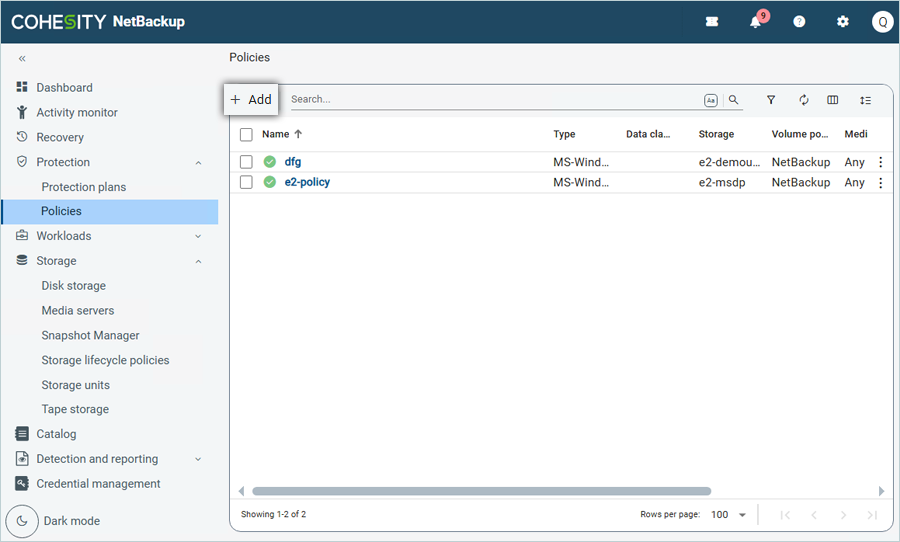900x542 pixels.
Task: Open the notifications bell icon
Action: [756, 22]
